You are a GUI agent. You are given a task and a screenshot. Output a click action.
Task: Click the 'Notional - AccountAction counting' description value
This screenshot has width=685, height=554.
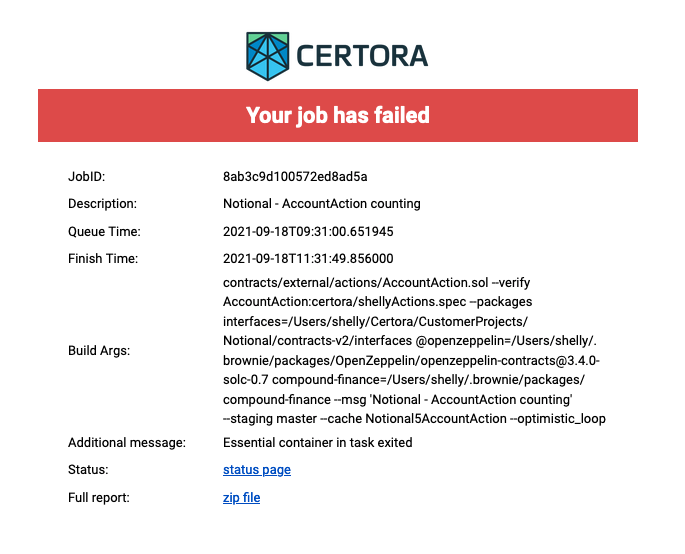321,204
